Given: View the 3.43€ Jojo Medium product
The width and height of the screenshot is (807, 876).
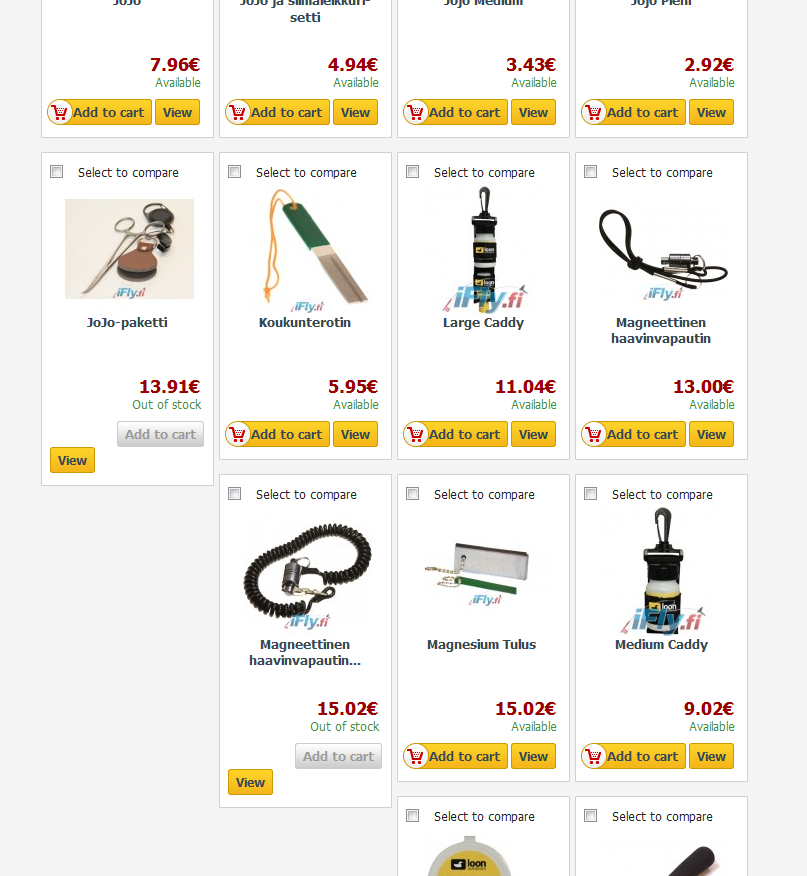Looking at the screenshot, I should click(533, 112).
